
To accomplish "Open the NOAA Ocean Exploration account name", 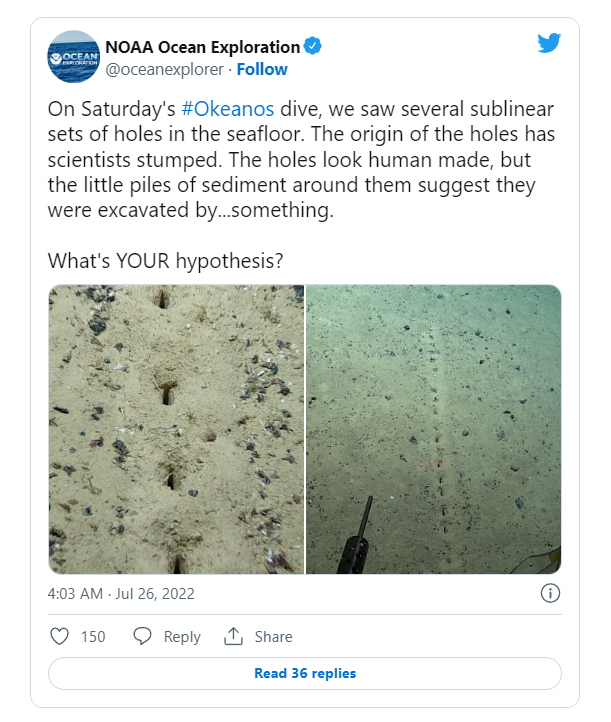I will point(203,46).
